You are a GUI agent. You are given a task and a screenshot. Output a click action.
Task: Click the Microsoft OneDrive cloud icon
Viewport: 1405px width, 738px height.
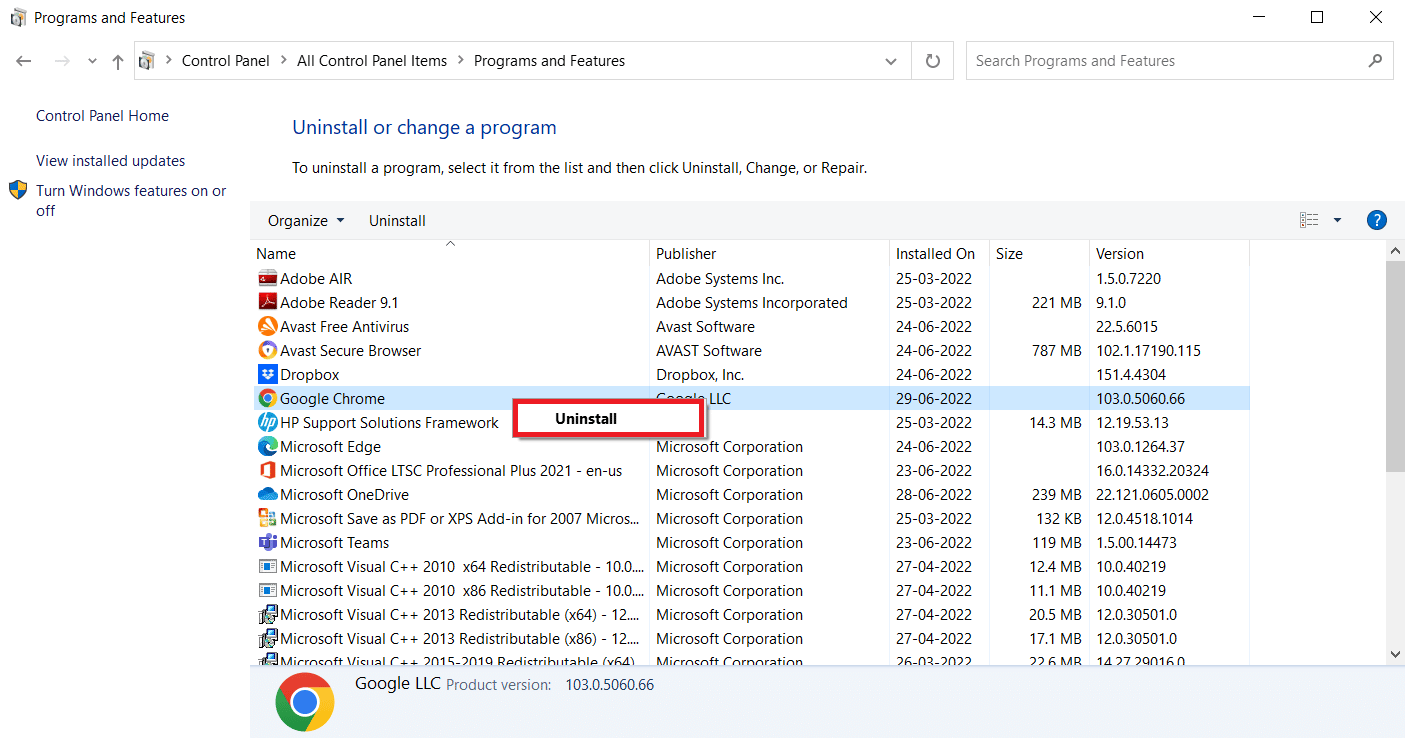coord(267,495)
